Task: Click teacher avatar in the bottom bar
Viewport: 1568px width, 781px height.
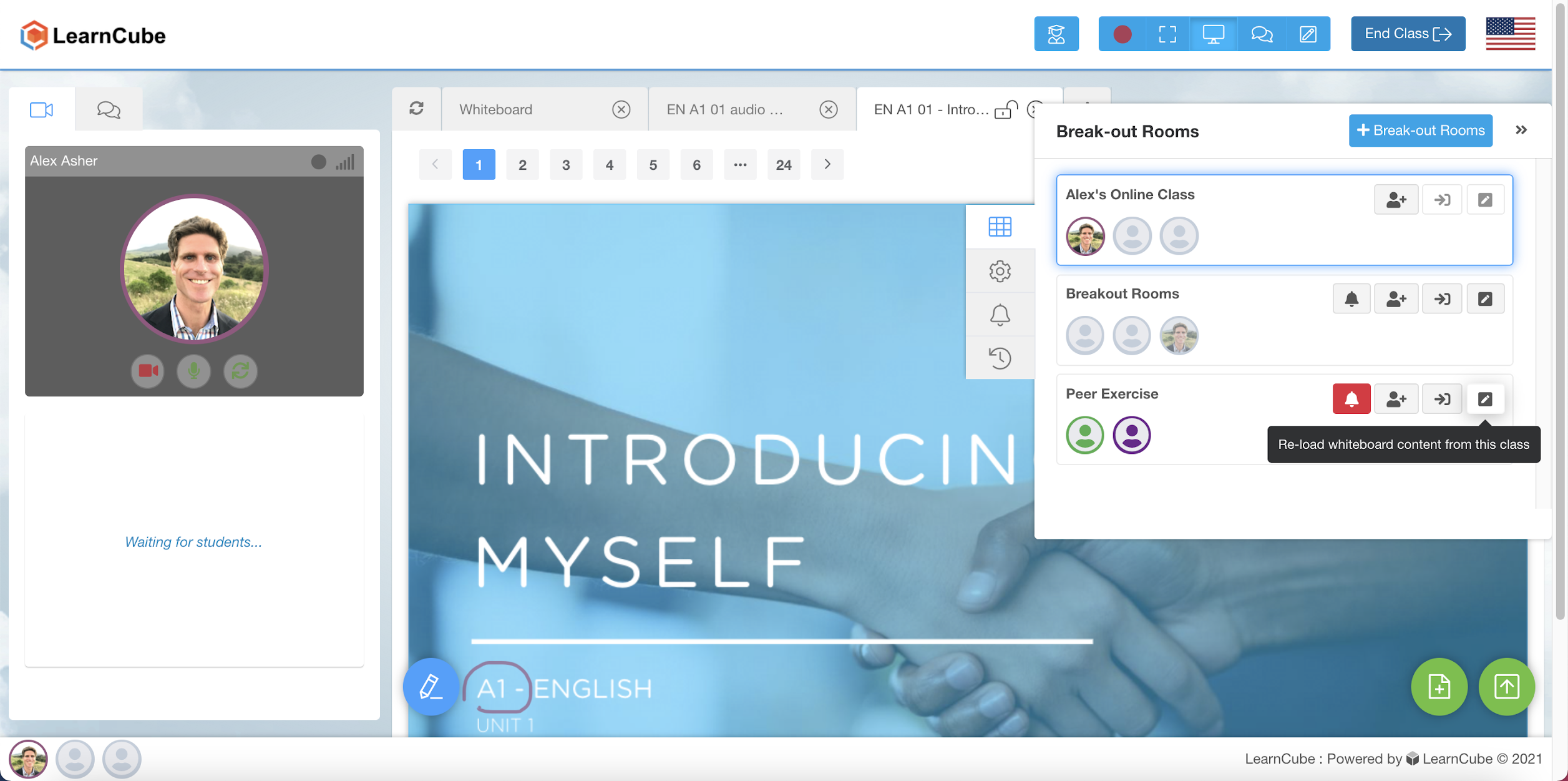Action: coord(28,759)
